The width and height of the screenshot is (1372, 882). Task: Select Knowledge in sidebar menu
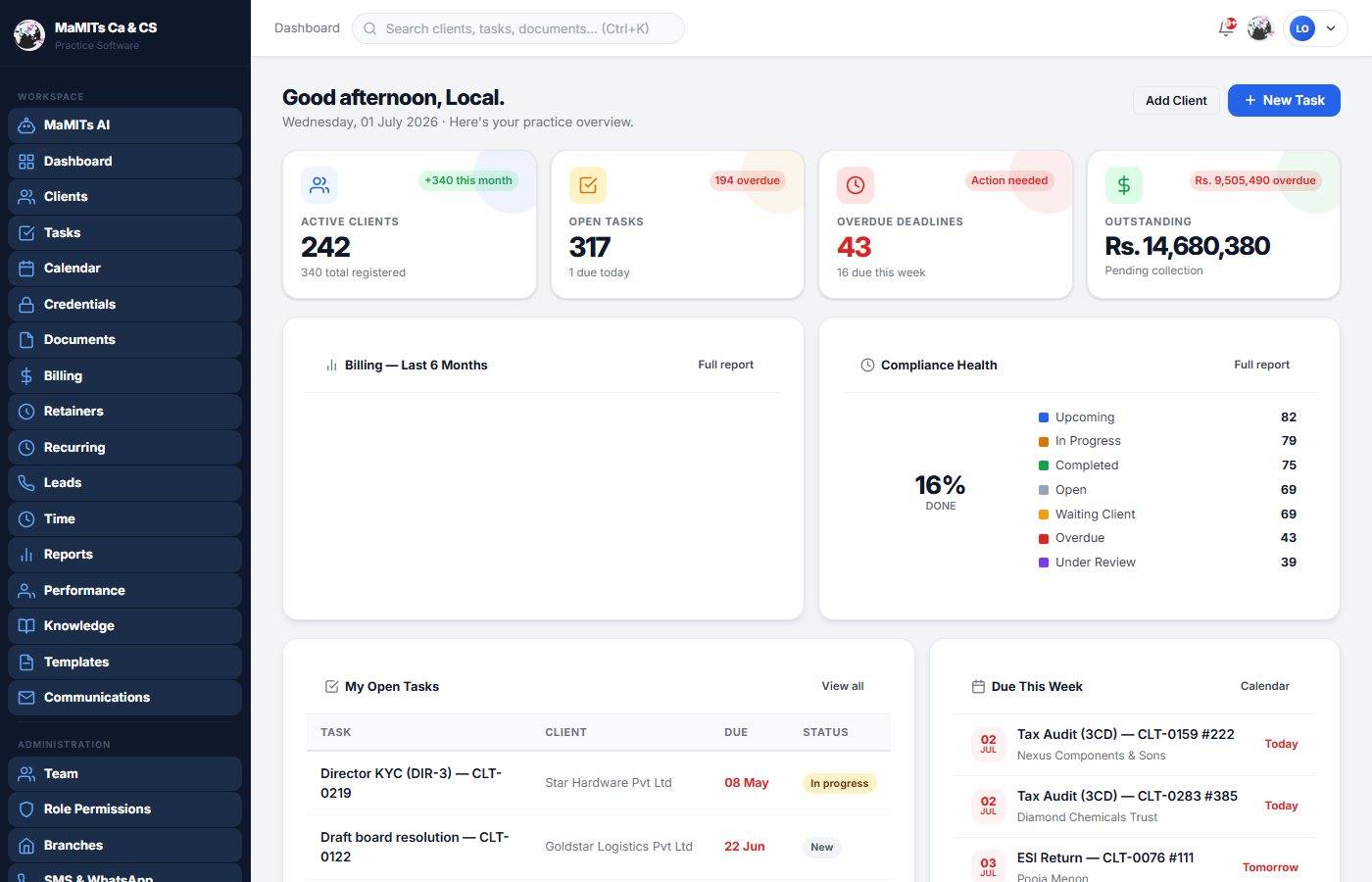(x=124, y=626)
